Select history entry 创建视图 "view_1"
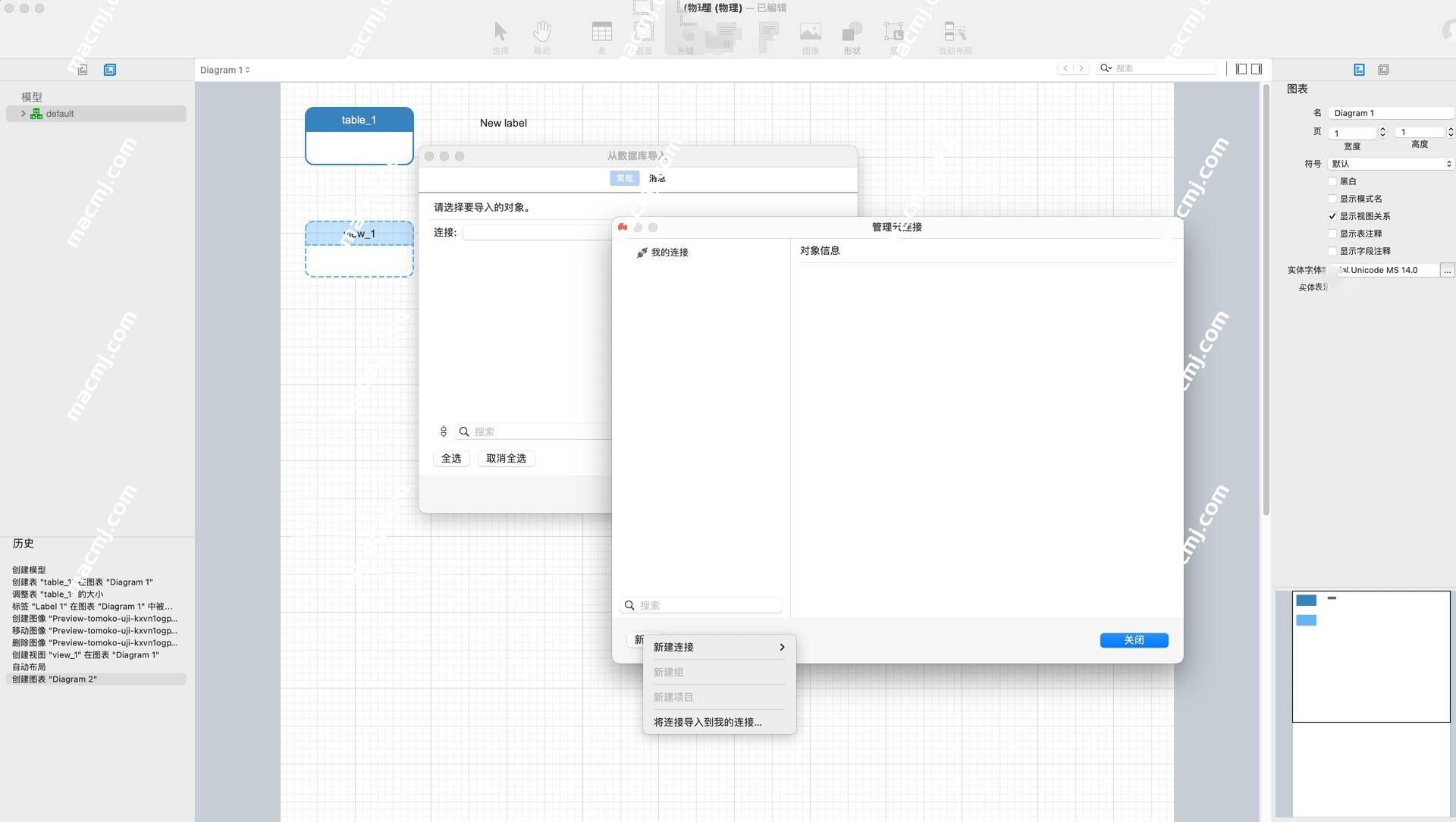The image size is (1456, 822). pos(86,655)
